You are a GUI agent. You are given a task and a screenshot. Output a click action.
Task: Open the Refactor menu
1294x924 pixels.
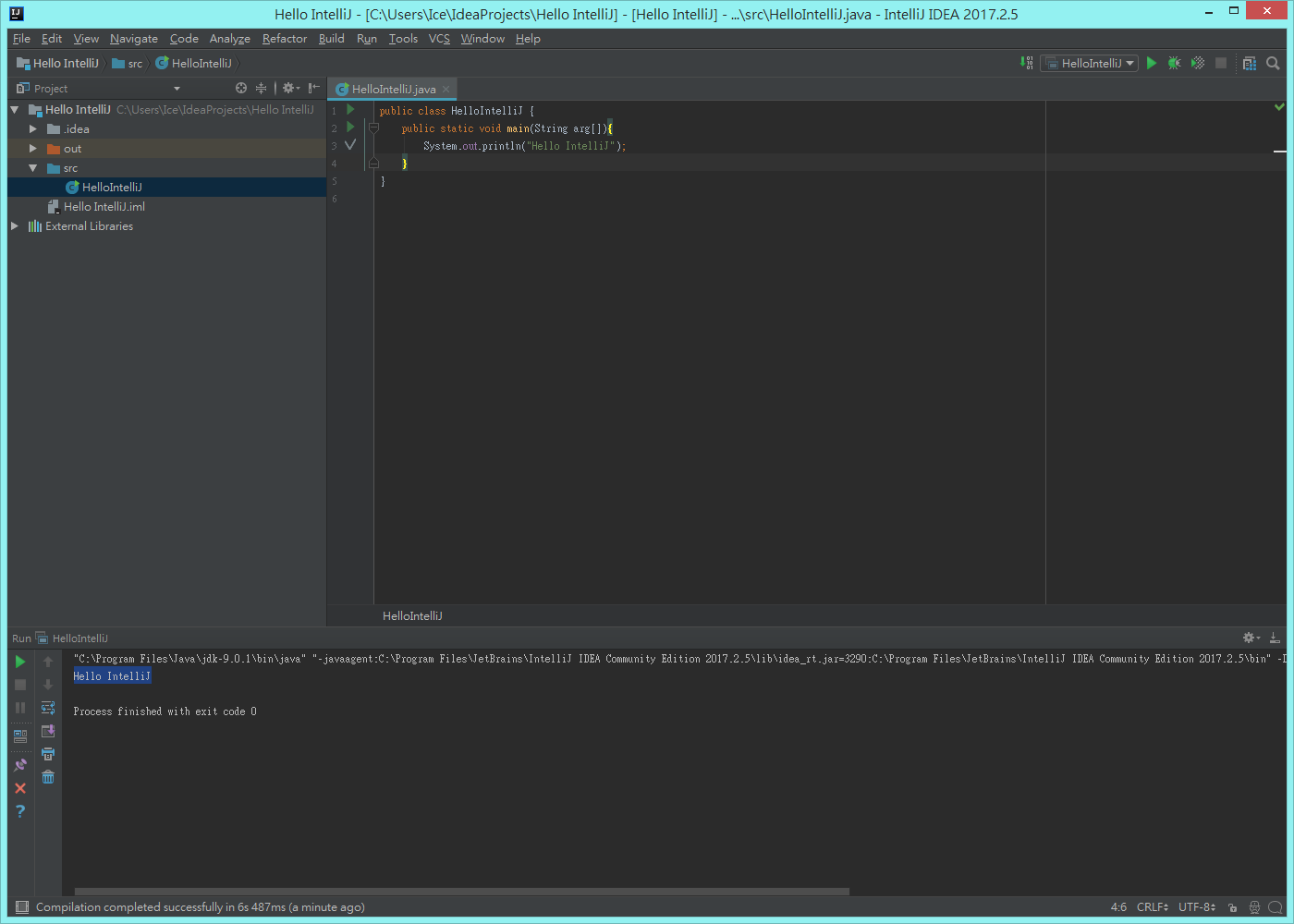[x=284, y=39]
